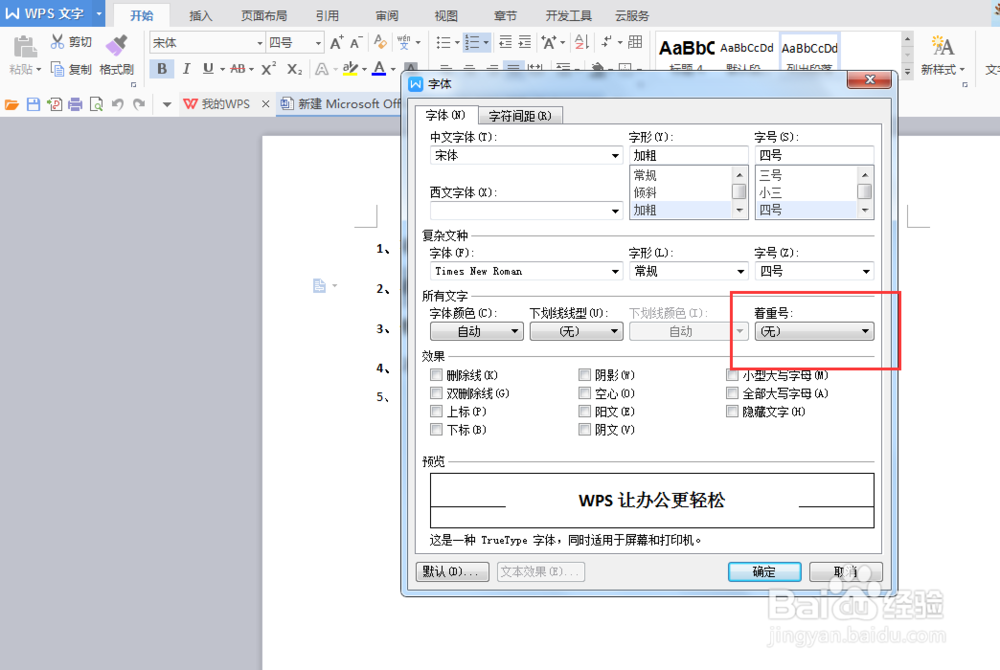Open the 引用 ribbon tab
Image resolution: width=1000 pixels, height=670 pixels.
click(327, 15)
